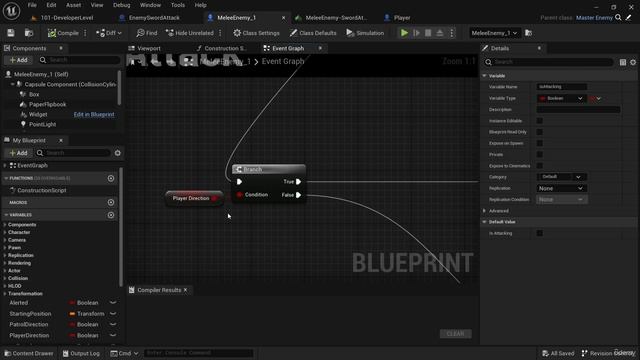The height and width of the screenshot is (360, 640).
Task: Open the File menu
Action: click(x=32, y=5)
